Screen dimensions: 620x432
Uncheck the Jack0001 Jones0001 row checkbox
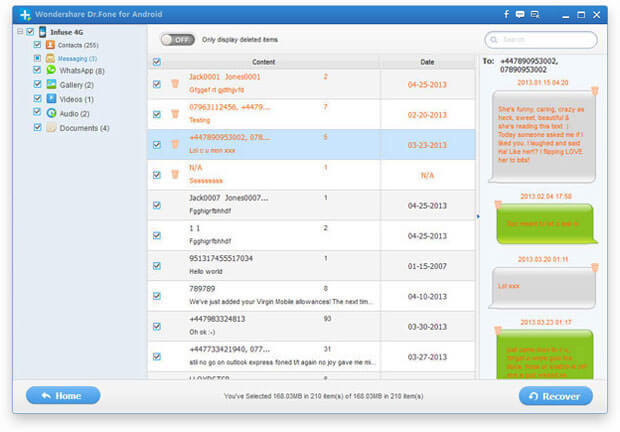coord(157,84)
